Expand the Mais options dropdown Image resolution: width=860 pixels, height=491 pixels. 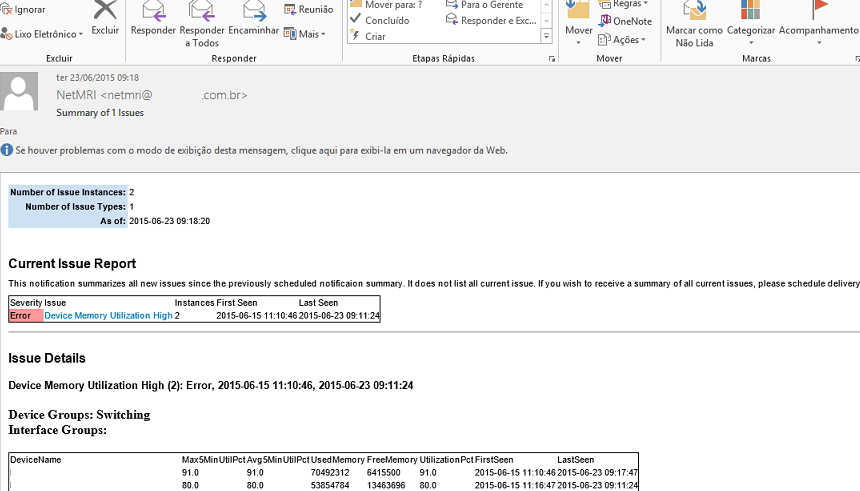[x=305, y=35]
